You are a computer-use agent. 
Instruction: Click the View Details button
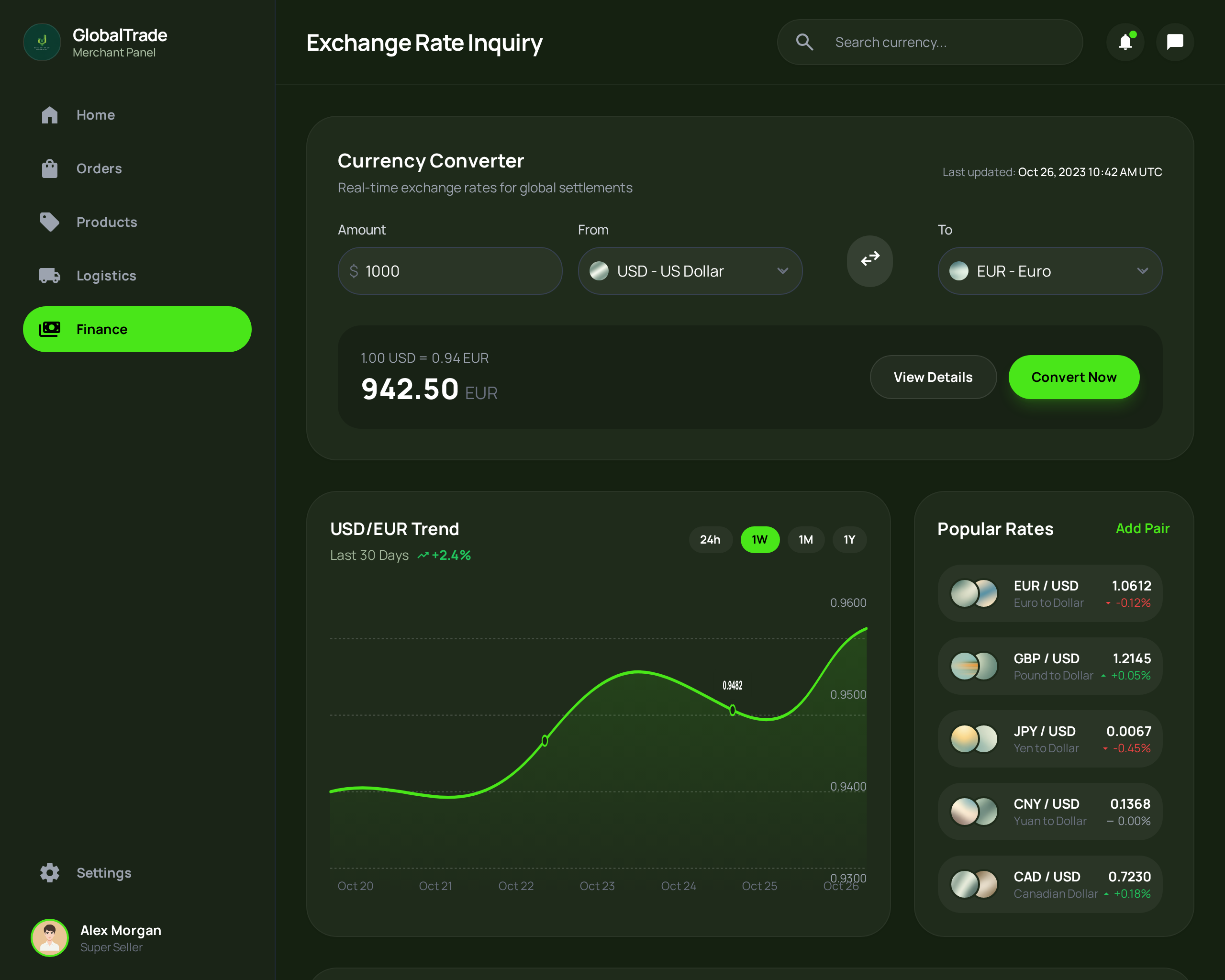[x=932, y=377]
